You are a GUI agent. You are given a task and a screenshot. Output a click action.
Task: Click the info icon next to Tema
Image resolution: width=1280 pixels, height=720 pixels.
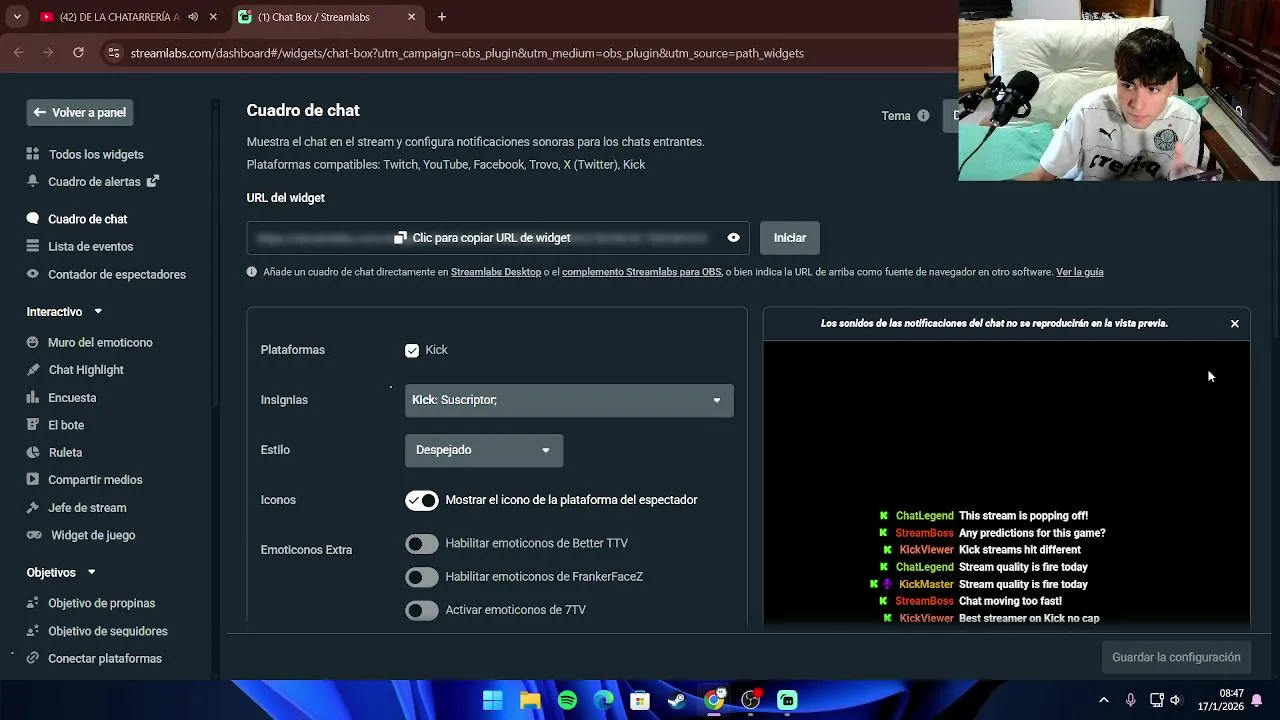pyautogui.click(x=923, y=116)
